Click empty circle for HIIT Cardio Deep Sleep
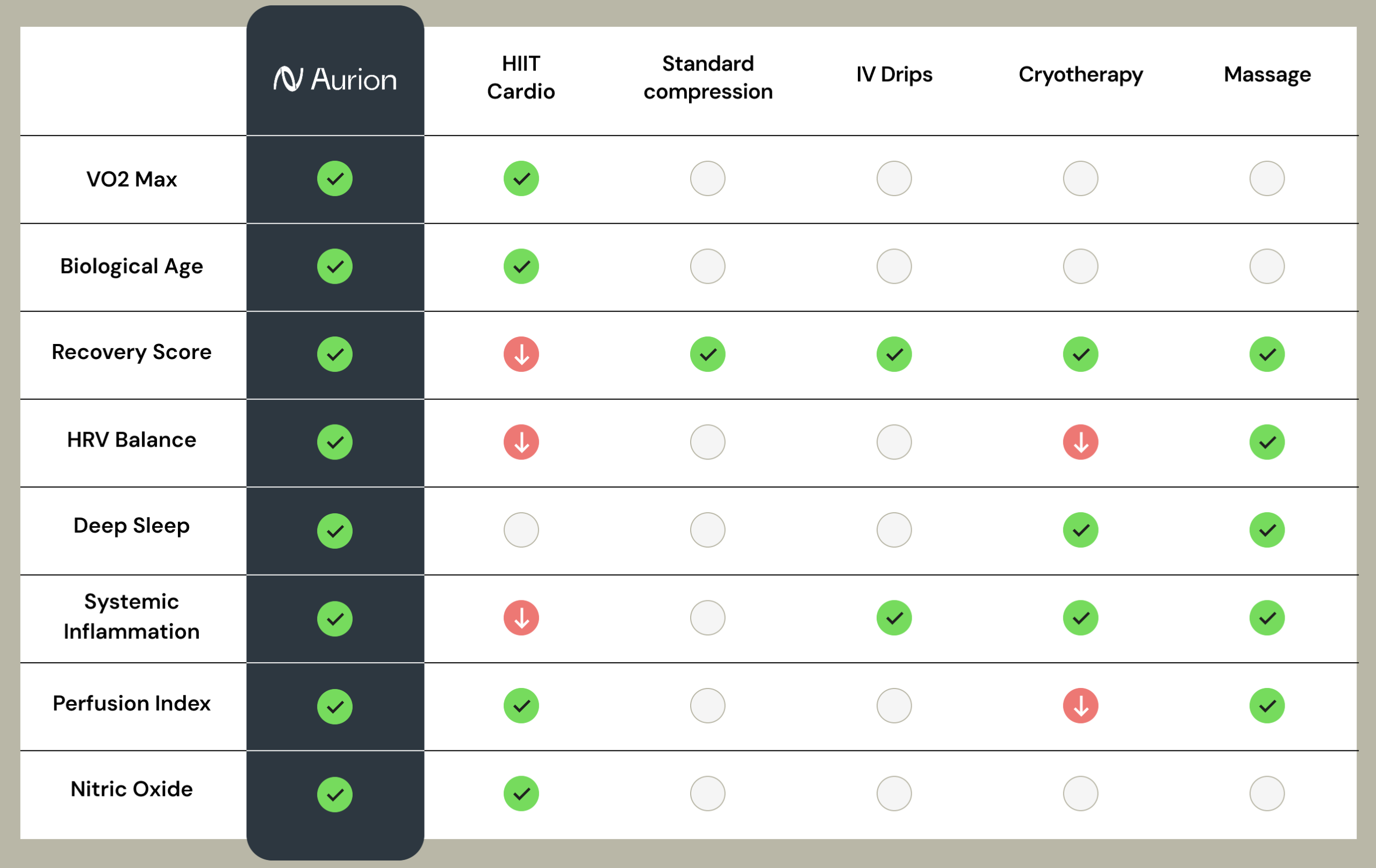Image resolution: width=1376 pixels, height=868 pixels. [x=521, y=530]
